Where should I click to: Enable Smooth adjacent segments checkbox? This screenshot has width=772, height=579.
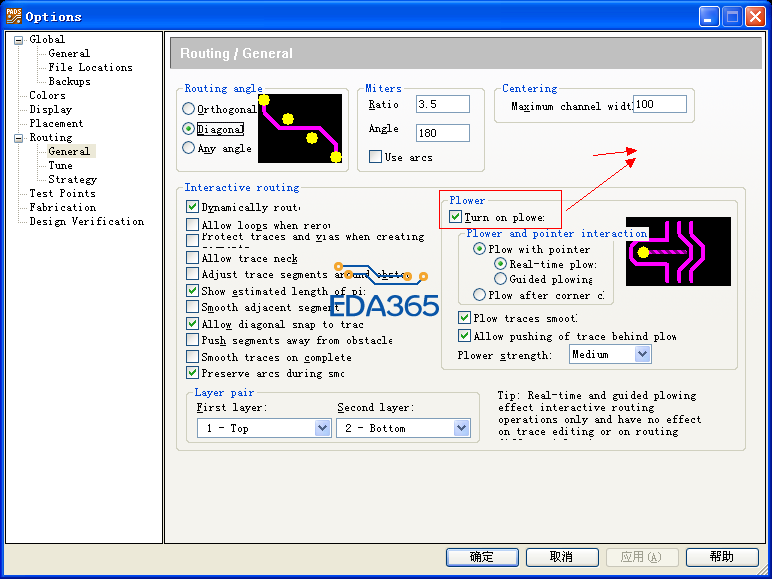[x=193, y=307]
